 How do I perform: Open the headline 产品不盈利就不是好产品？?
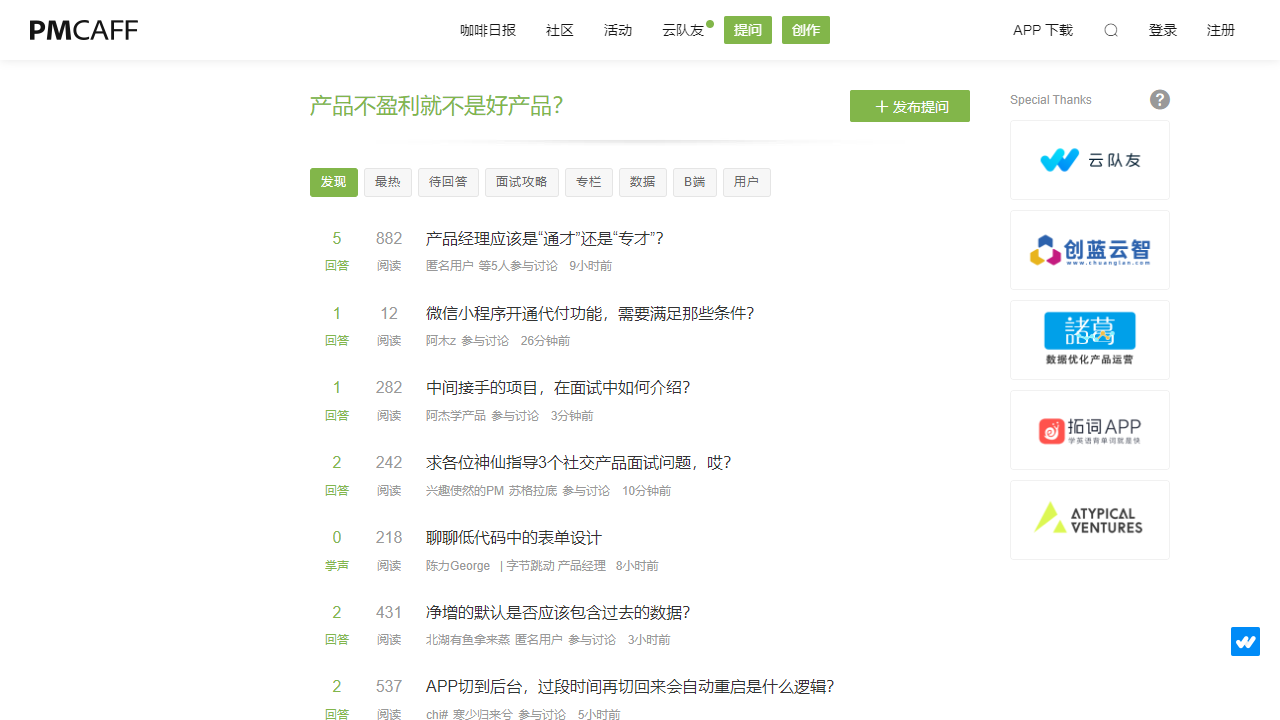437,106
